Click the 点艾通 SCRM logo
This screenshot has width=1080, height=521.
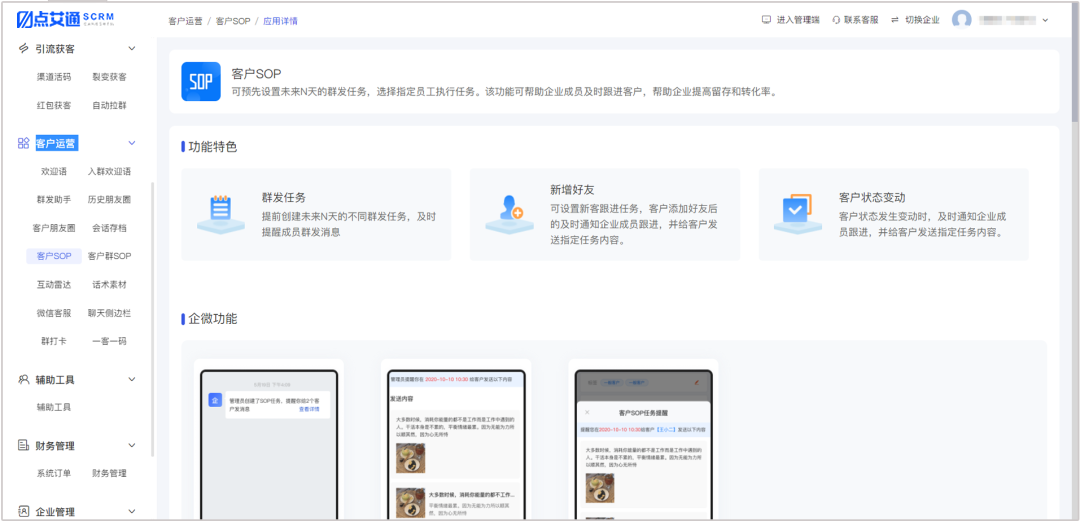pos(65,19)
